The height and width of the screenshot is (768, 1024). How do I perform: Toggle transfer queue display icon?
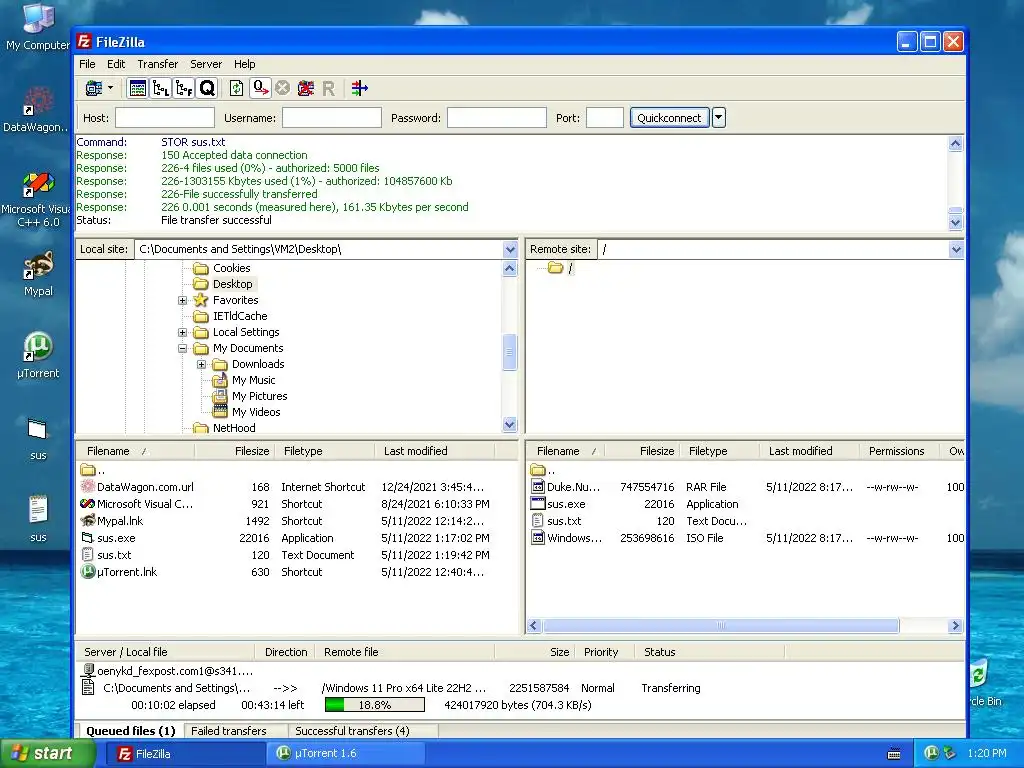207,88
